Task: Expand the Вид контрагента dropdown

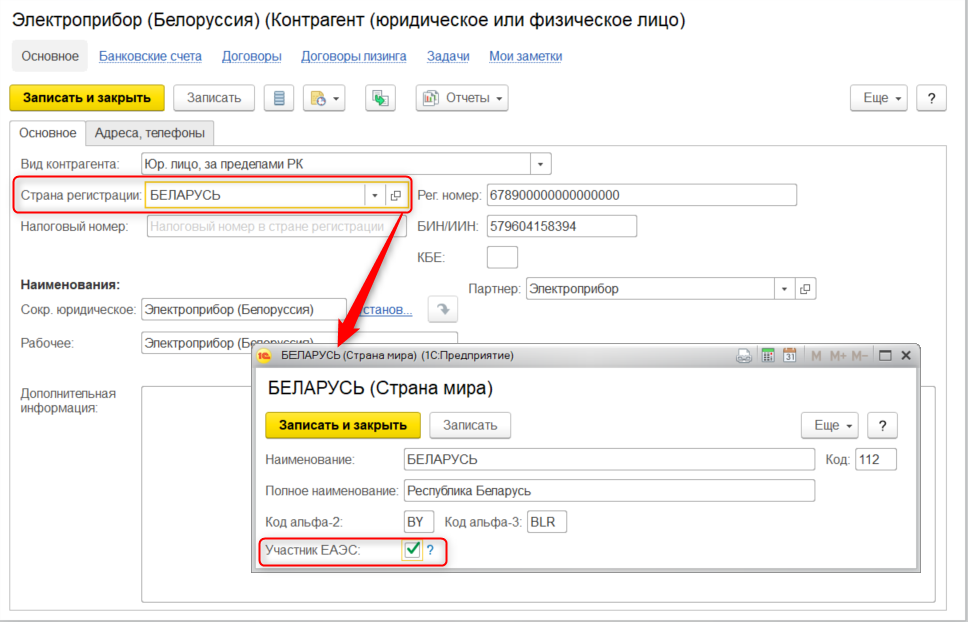Action: tap(541, 164)
